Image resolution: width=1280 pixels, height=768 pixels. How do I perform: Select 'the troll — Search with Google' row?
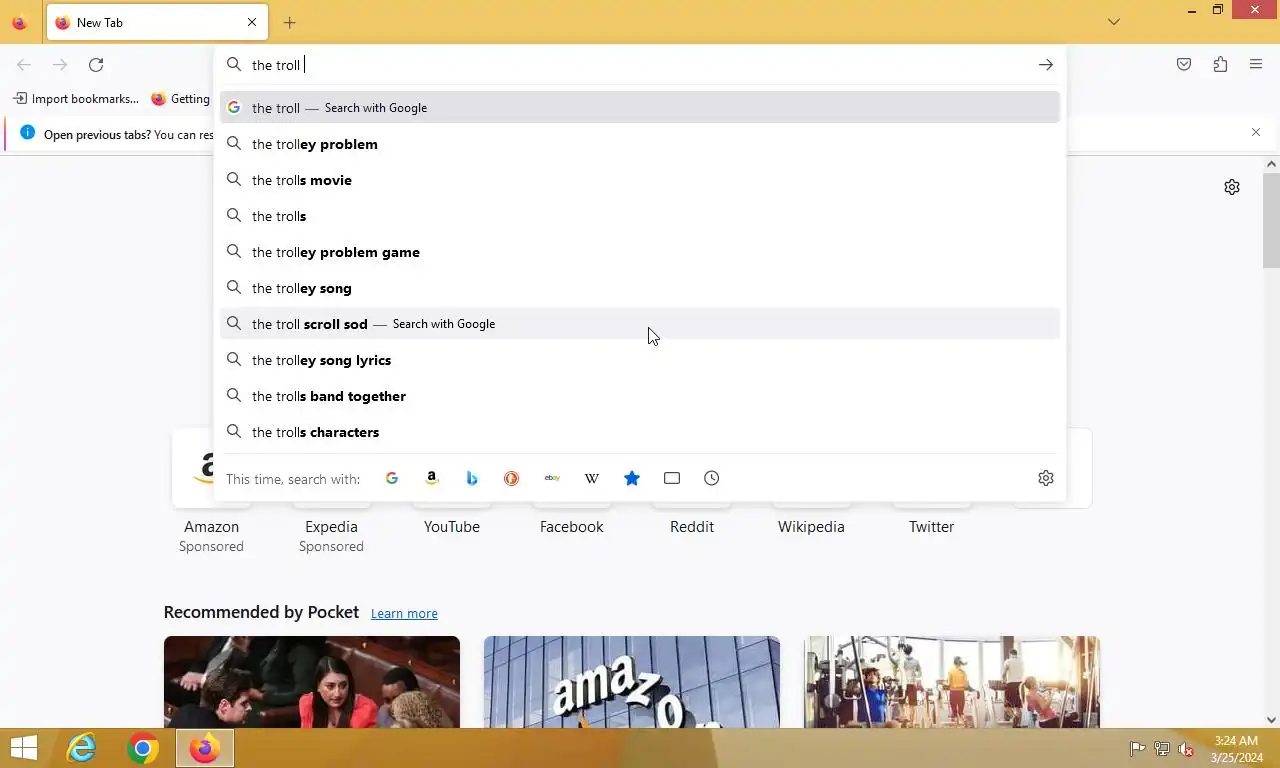pyautogui.click(x=640, y=108)
